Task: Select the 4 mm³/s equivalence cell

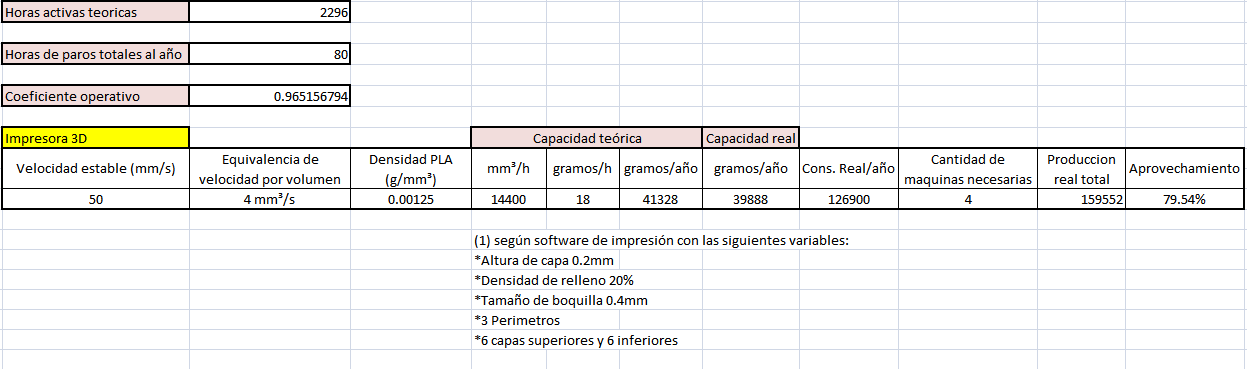Action: click(270, 199)
